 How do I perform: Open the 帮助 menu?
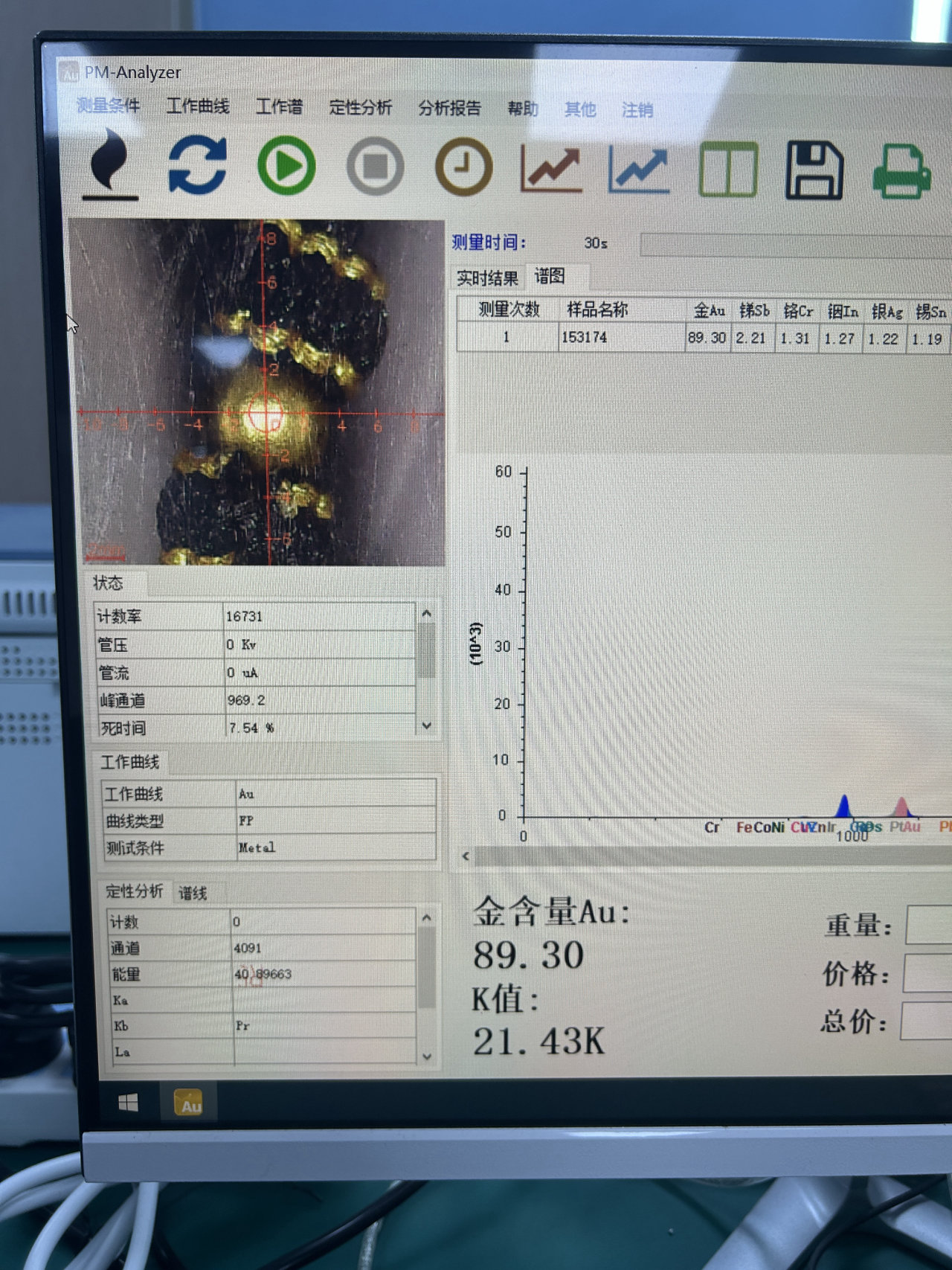click(x=523, y=109)
